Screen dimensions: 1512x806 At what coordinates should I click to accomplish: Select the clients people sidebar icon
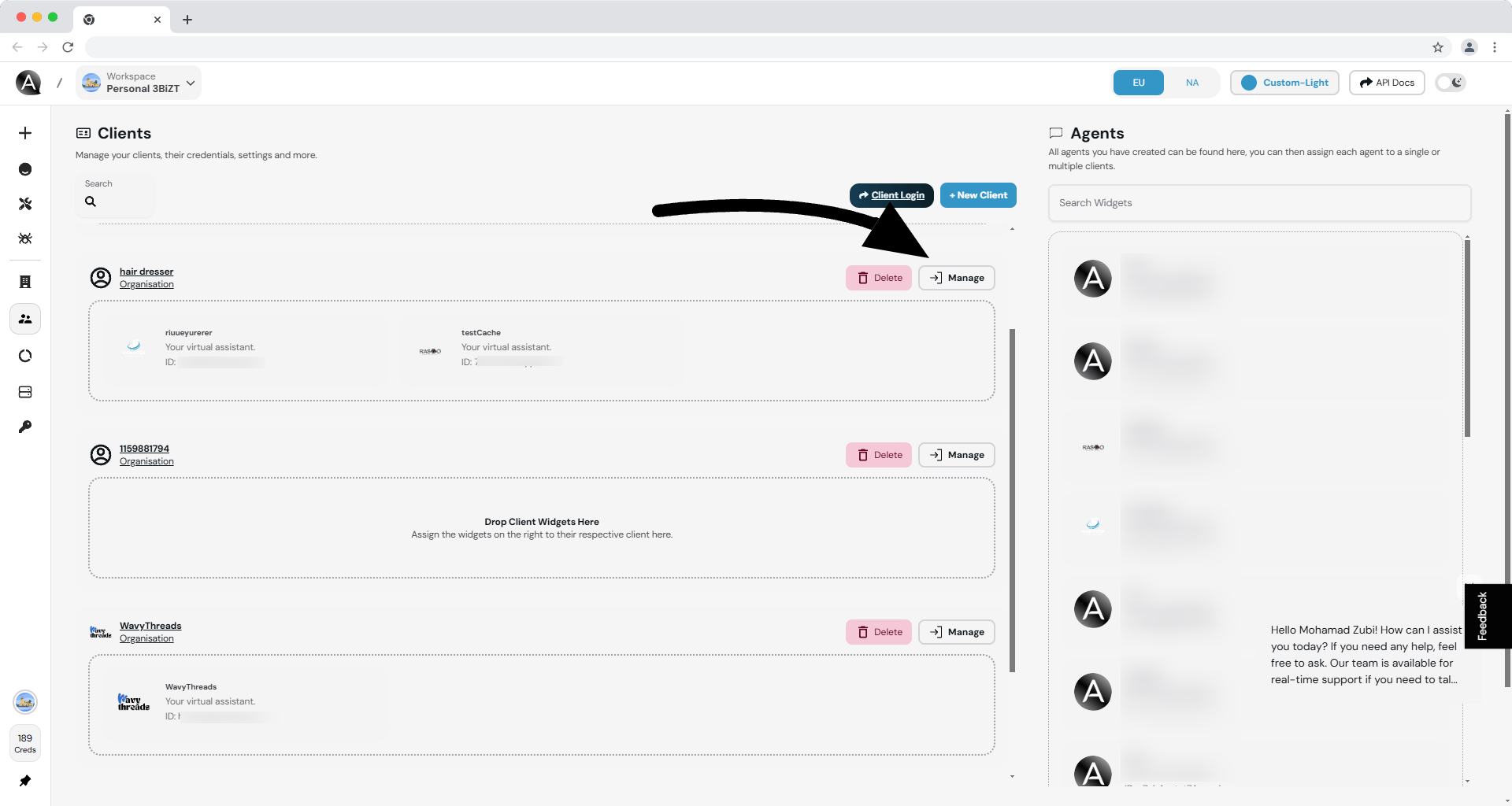(x=25, y=319)
